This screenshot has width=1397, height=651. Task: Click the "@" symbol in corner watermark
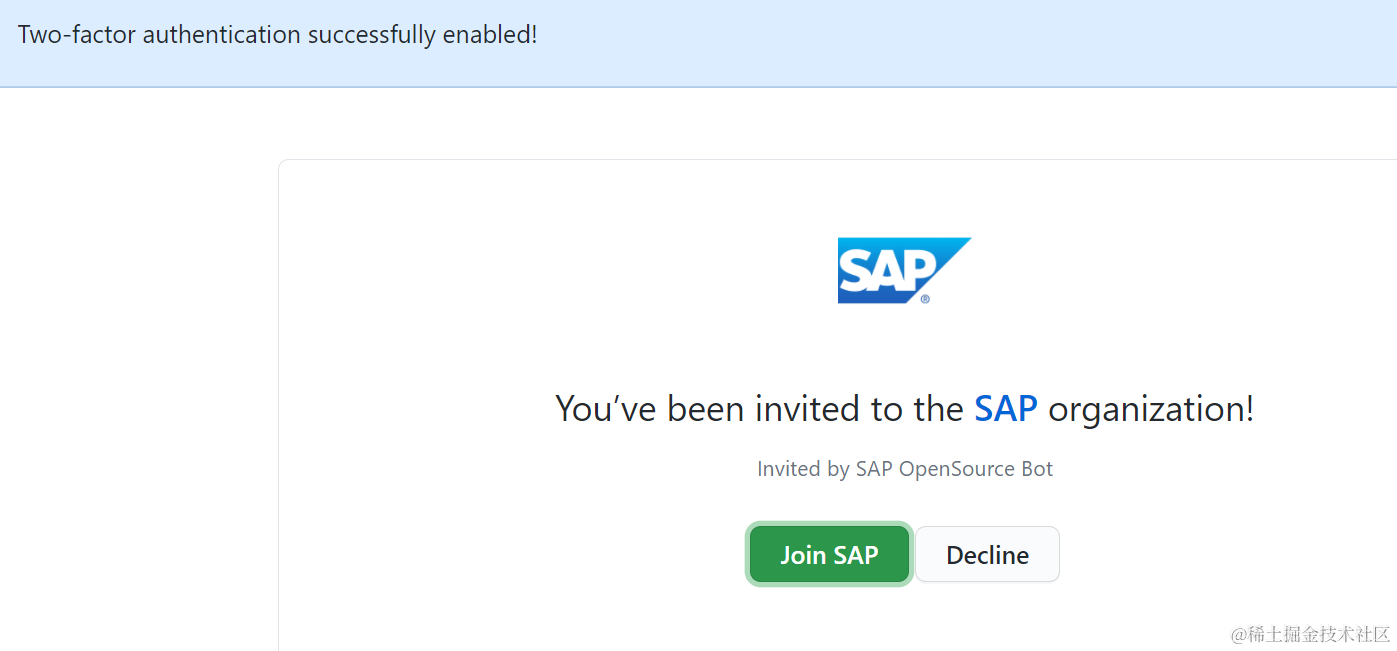pyautogui.click(x=1239, y=635)
